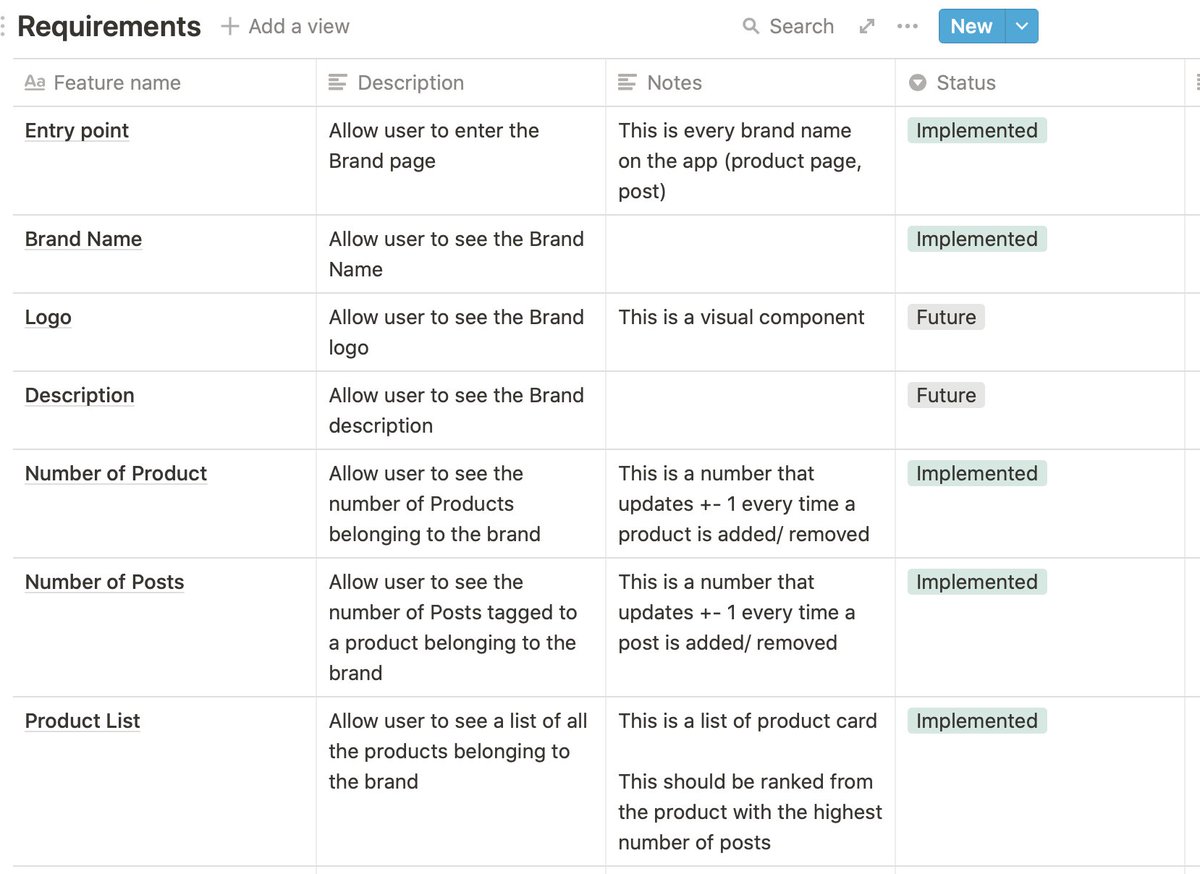Click the Aa icon in Feature name header
This screenshot has width=1200, height=874.
(x=35, y=83)
